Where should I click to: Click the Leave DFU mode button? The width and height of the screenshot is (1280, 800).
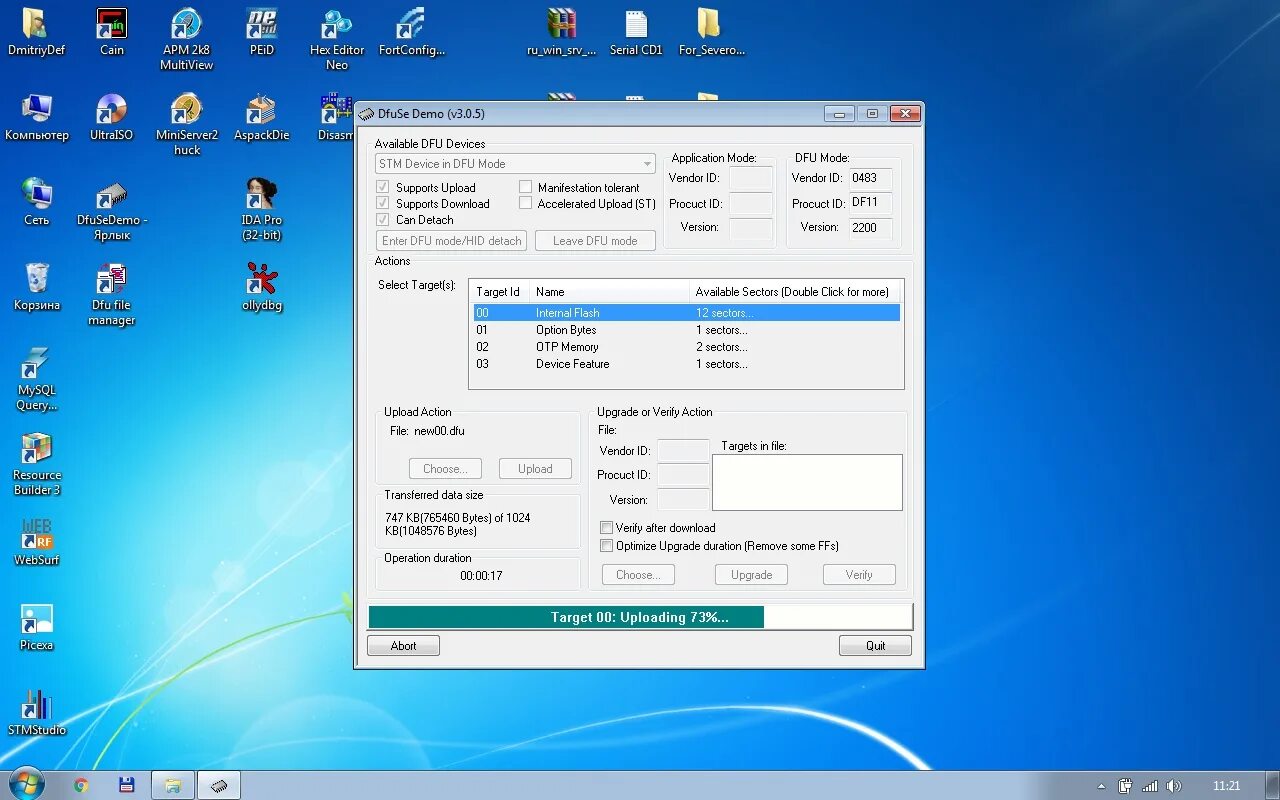pos(595,241)
